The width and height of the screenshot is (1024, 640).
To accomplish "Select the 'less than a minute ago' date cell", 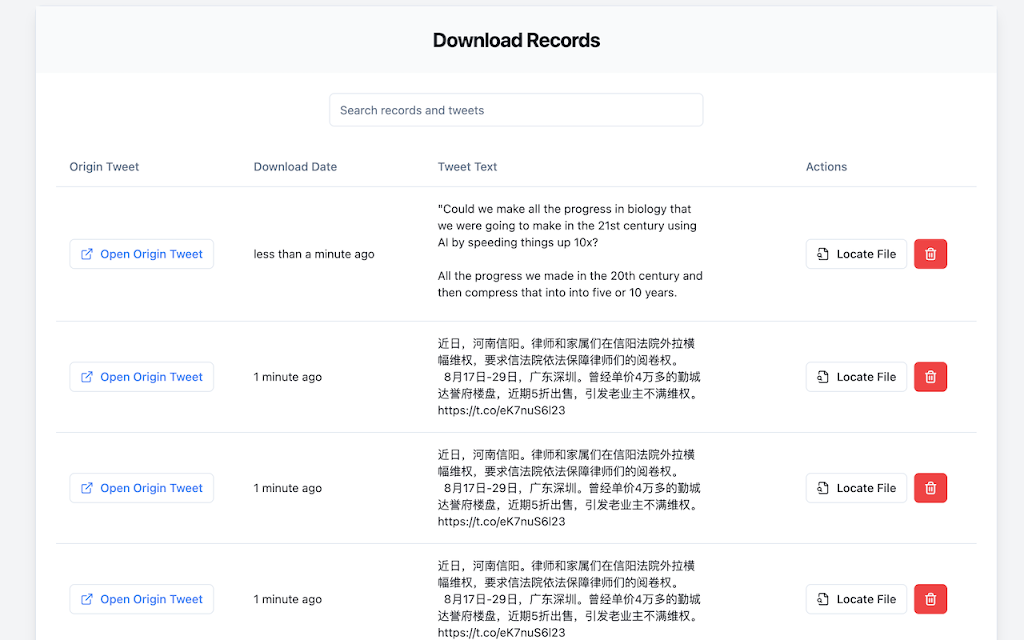I will point(314,254).
